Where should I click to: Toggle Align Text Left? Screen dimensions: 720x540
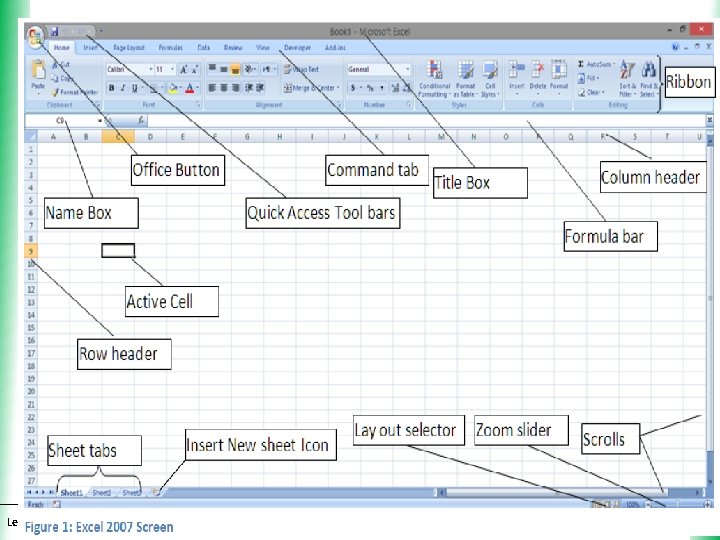click(212, 87)
